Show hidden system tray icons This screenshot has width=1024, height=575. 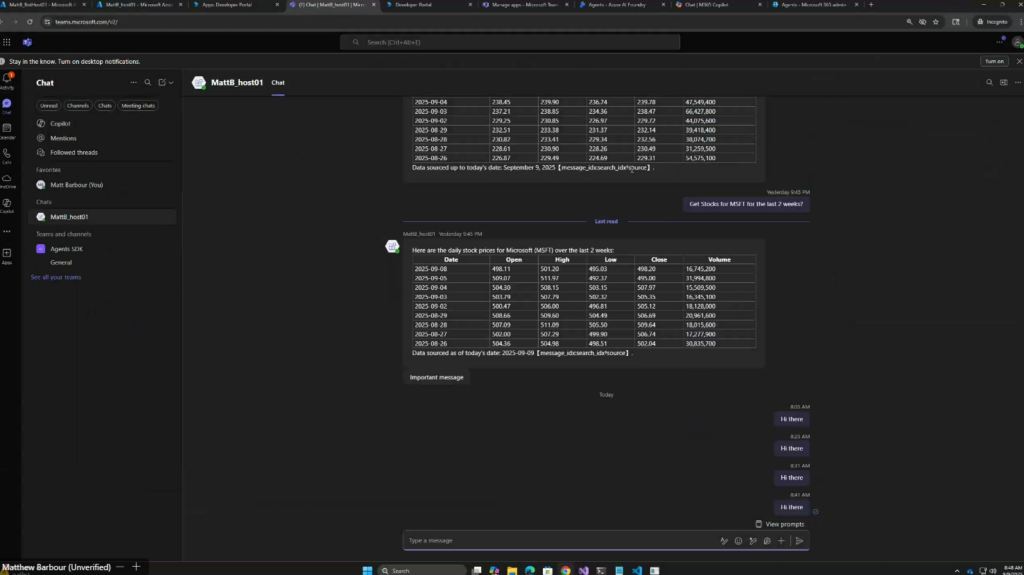(957, 571)
